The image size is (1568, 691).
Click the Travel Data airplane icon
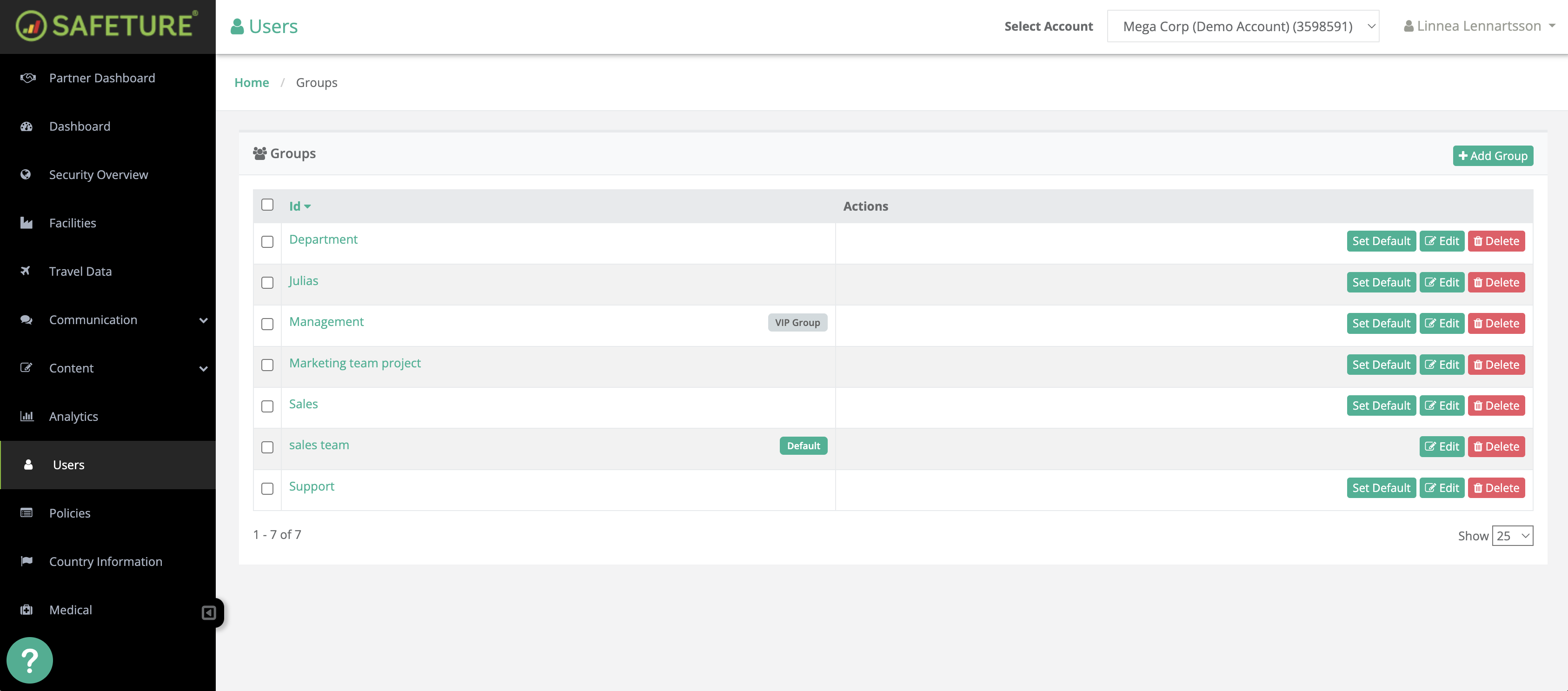pyautogui.click(x=26, y=271)
